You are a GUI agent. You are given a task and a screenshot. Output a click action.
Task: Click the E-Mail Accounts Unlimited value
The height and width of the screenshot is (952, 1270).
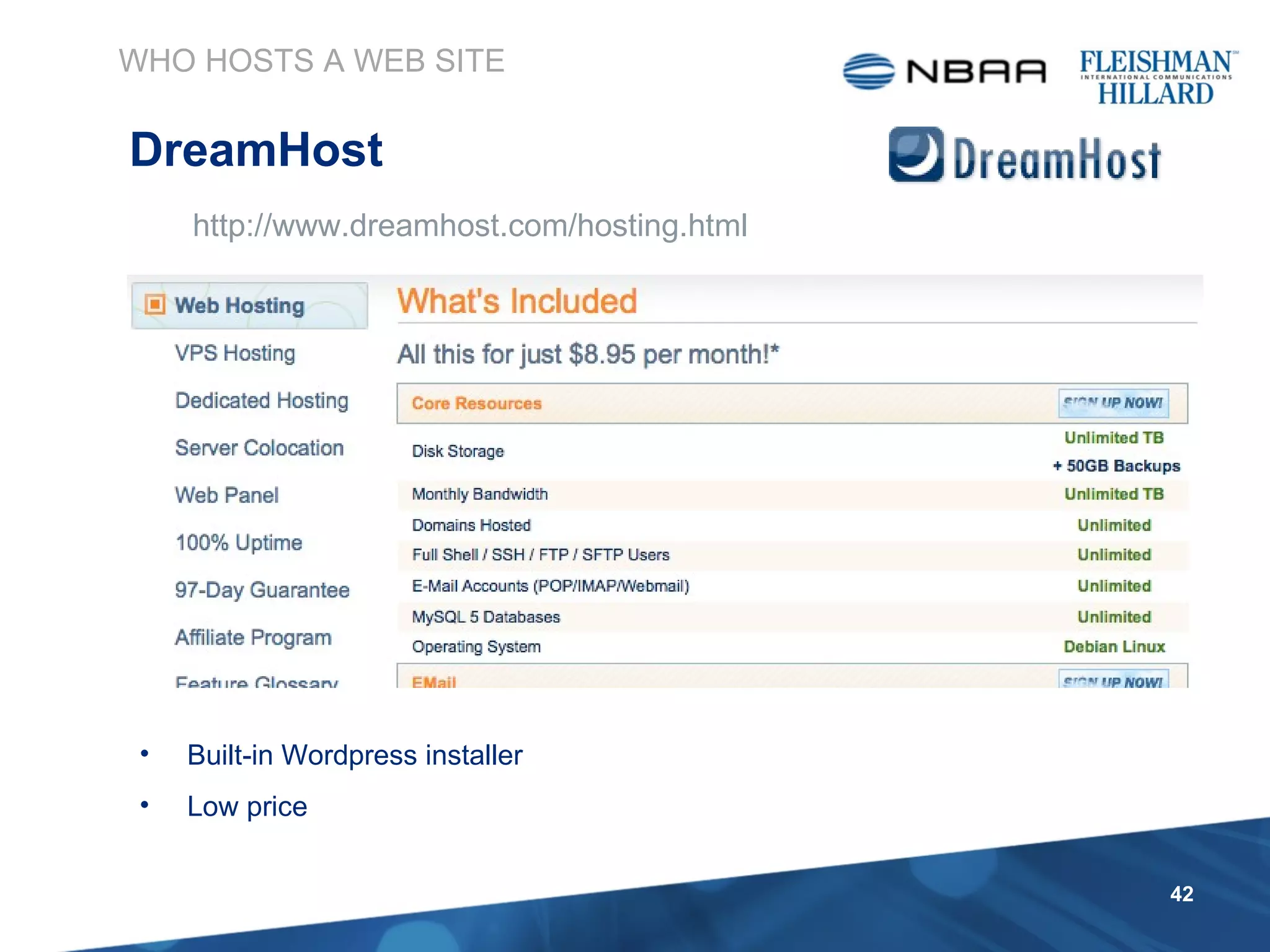click(x=1114, y=586)
